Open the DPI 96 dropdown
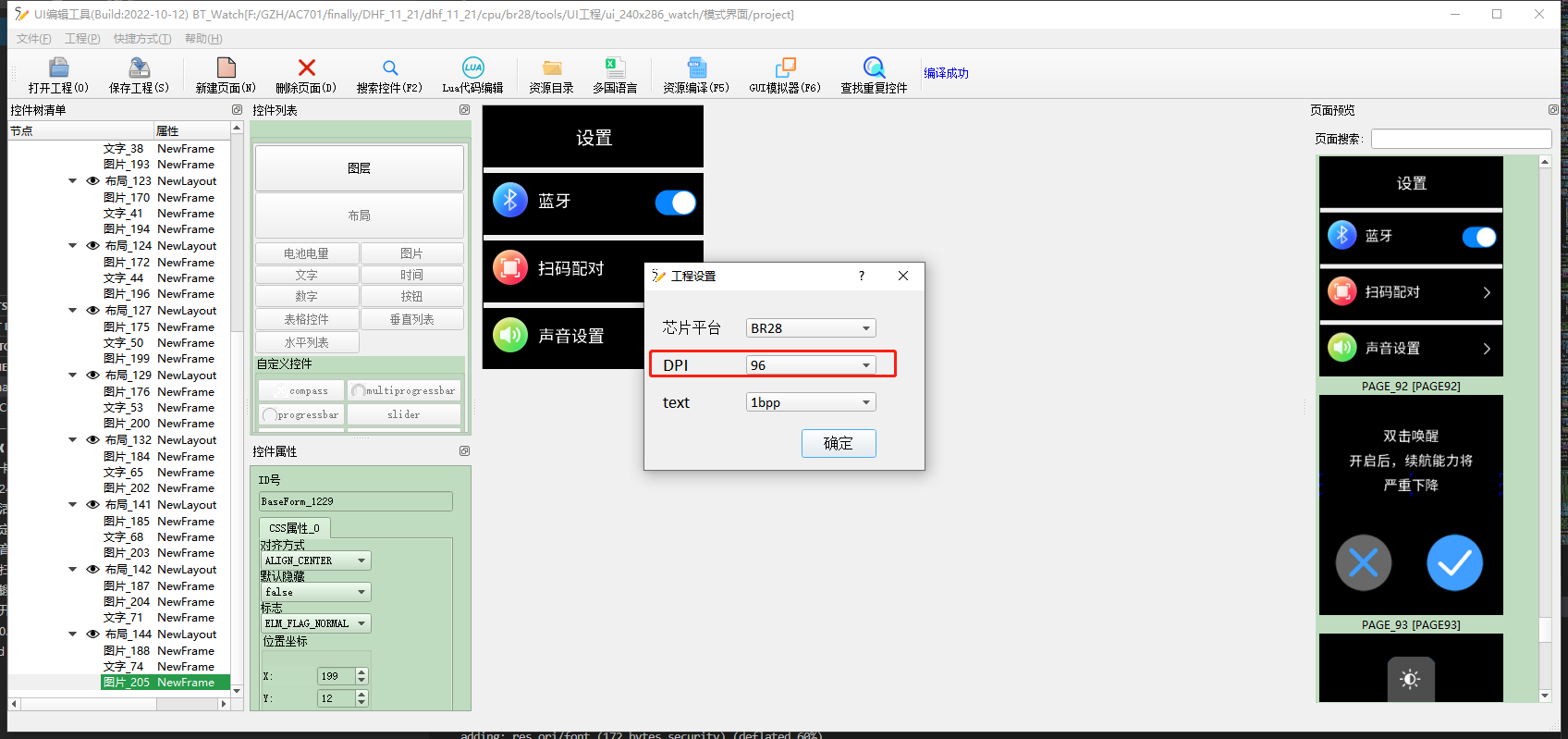The image size is (1568, 739). point(811,365)
